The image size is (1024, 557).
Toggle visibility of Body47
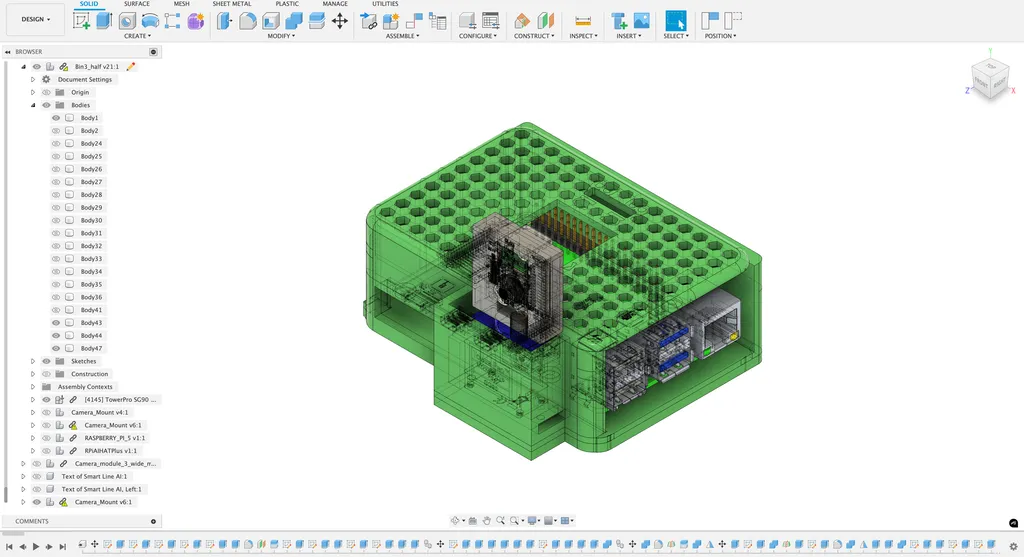[x=56, y=348]
